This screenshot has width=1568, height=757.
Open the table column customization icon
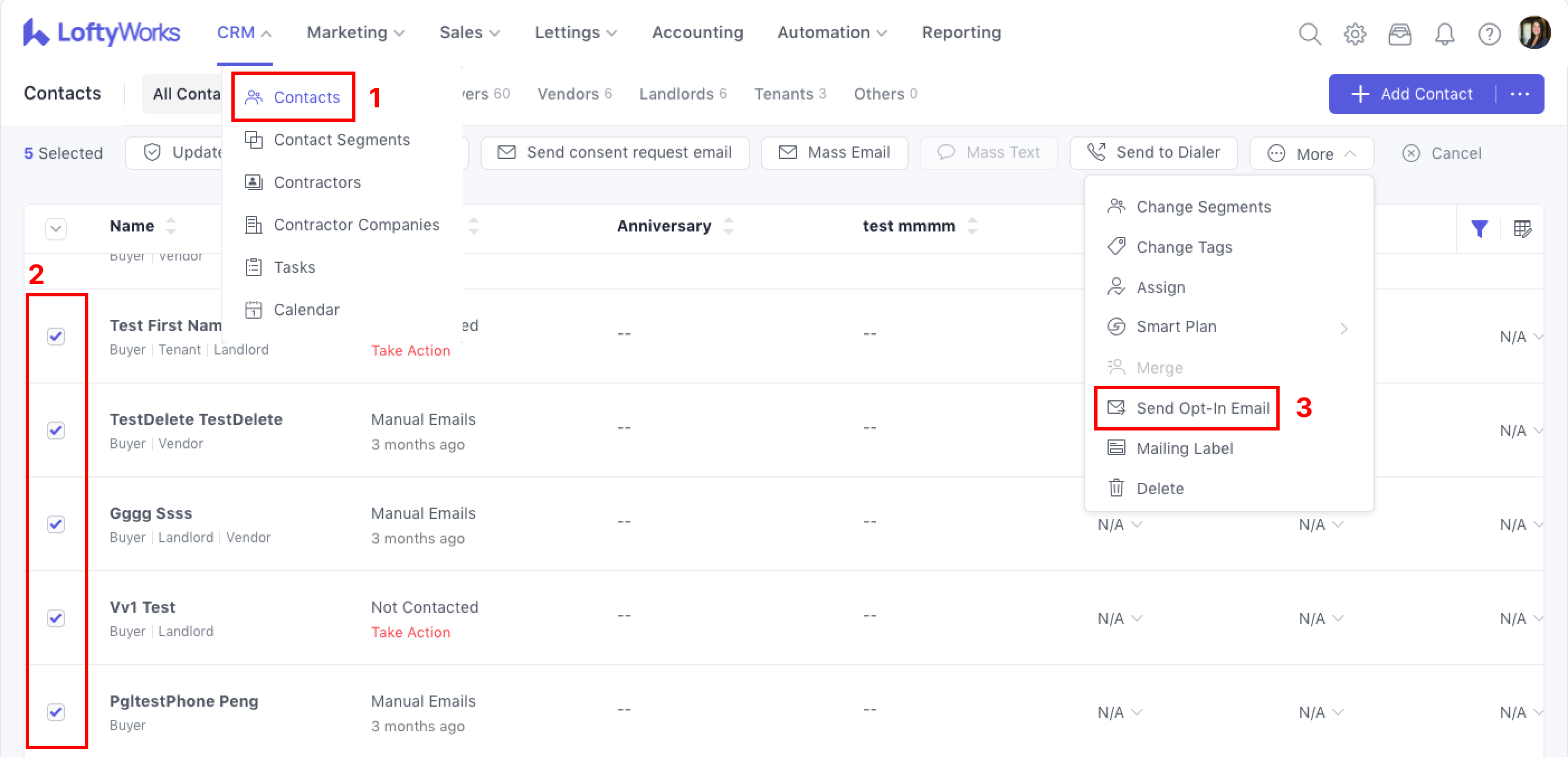[1522, 228]
